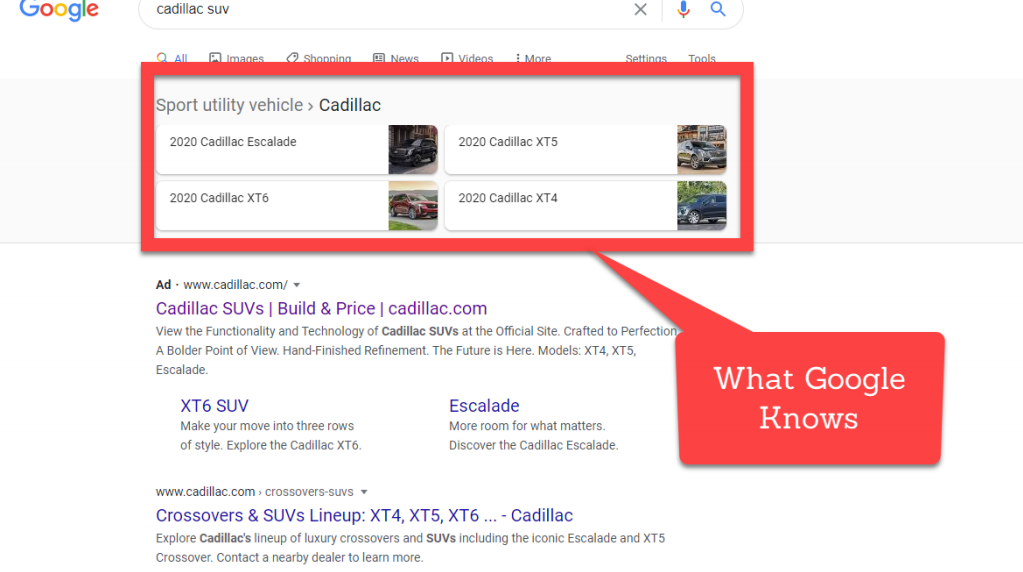
Task: Open search Tools
Action: click(702, 59)
